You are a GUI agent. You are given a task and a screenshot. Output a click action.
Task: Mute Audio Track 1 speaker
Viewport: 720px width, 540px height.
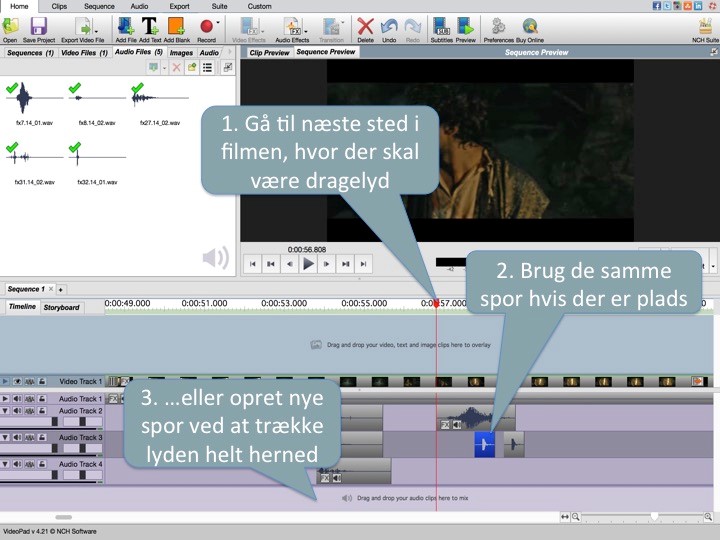(17, 399)
